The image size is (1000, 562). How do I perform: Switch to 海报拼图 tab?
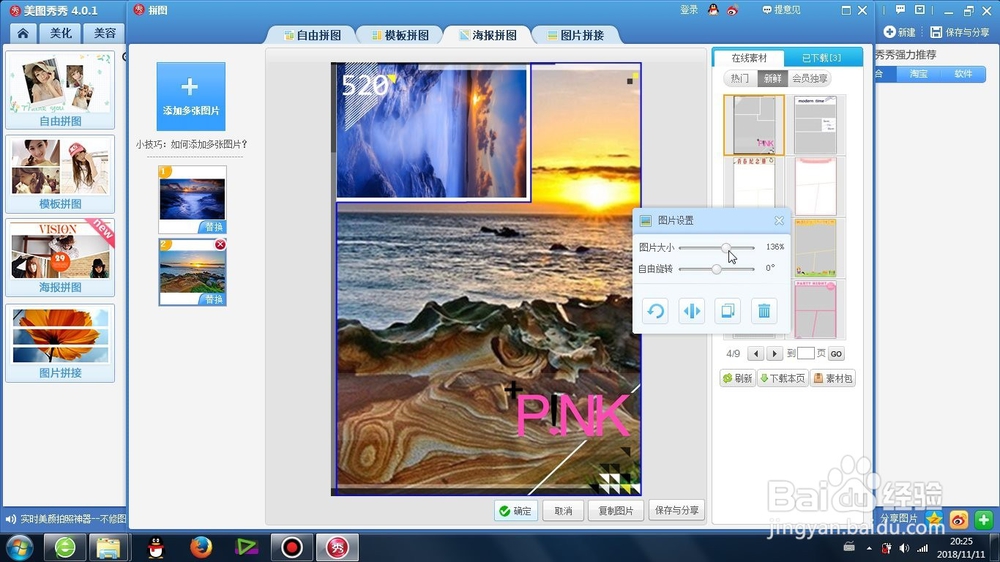(x=489, y=35)
